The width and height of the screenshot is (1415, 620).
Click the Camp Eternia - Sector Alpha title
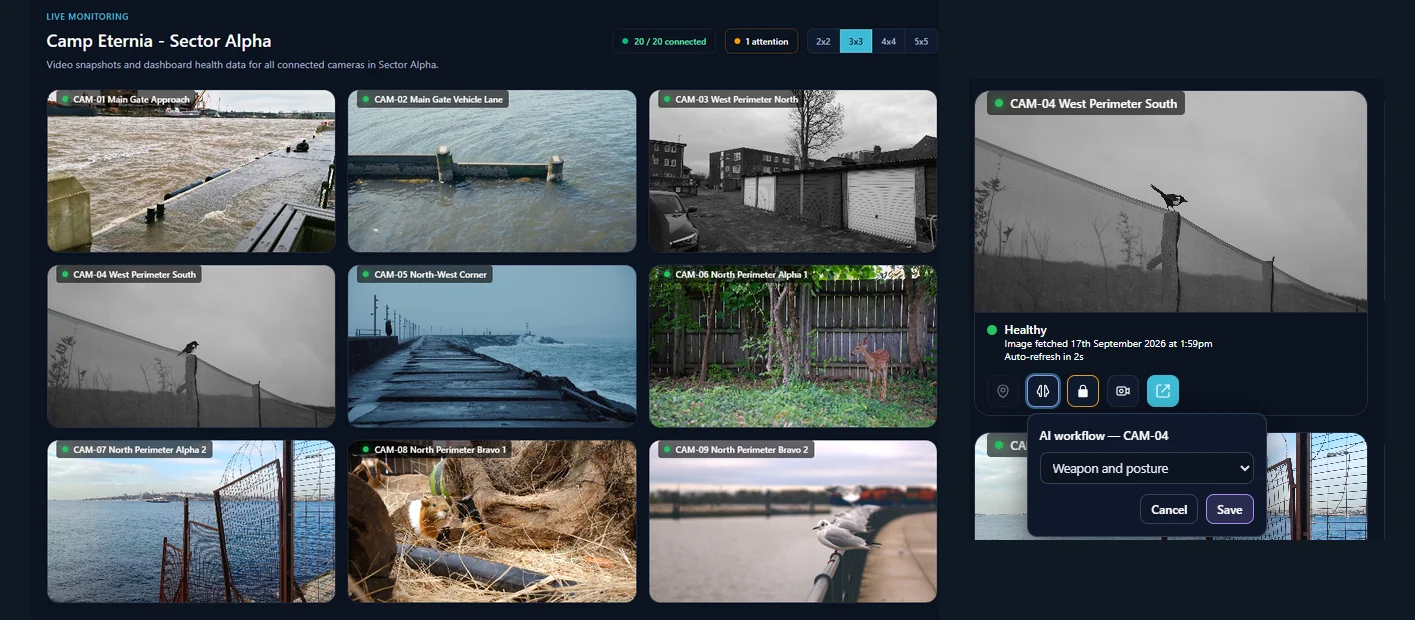pyautogui.click(x=159, y=41)
